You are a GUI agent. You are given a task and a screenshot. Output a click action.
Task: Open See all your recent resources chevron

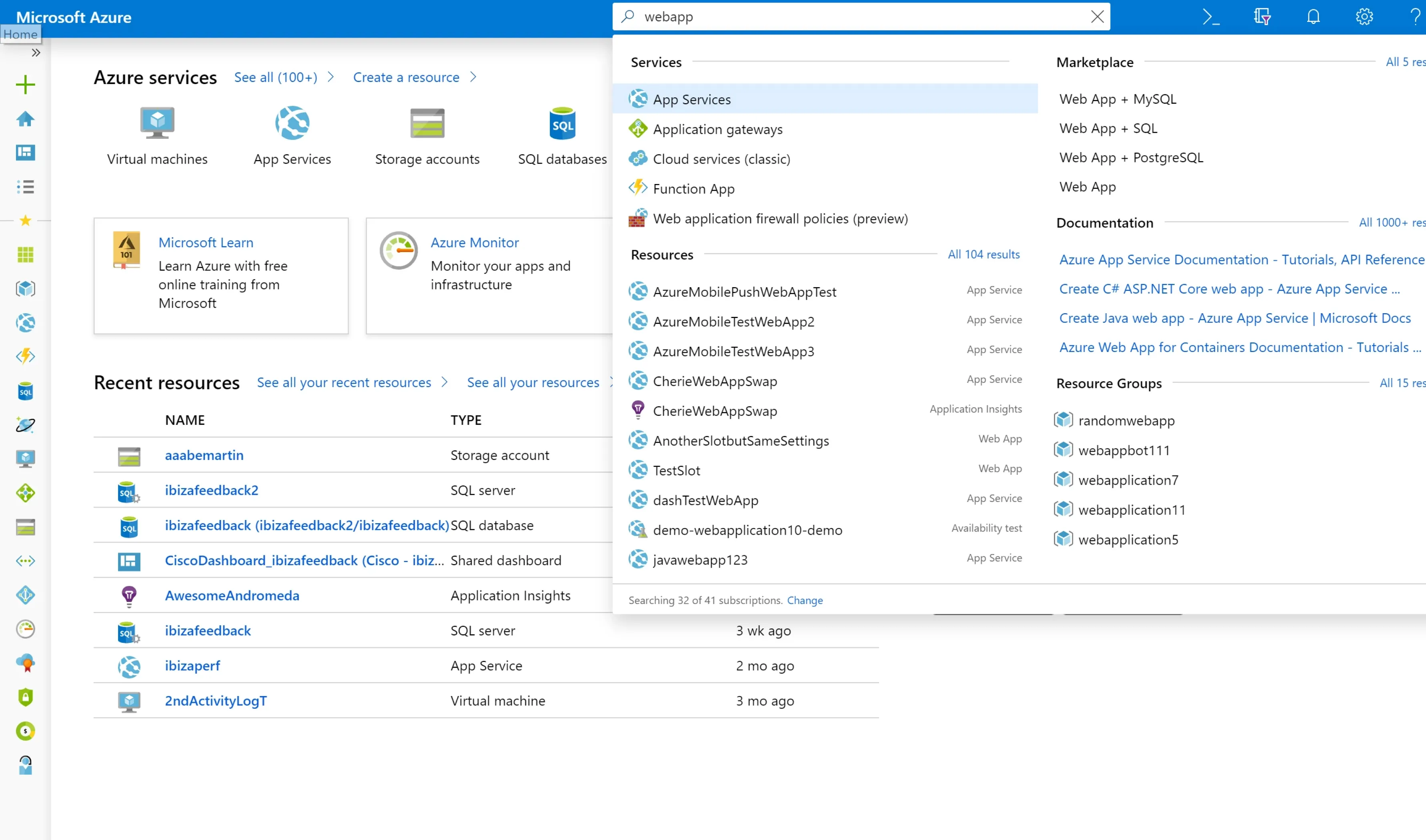click(445, 383)
